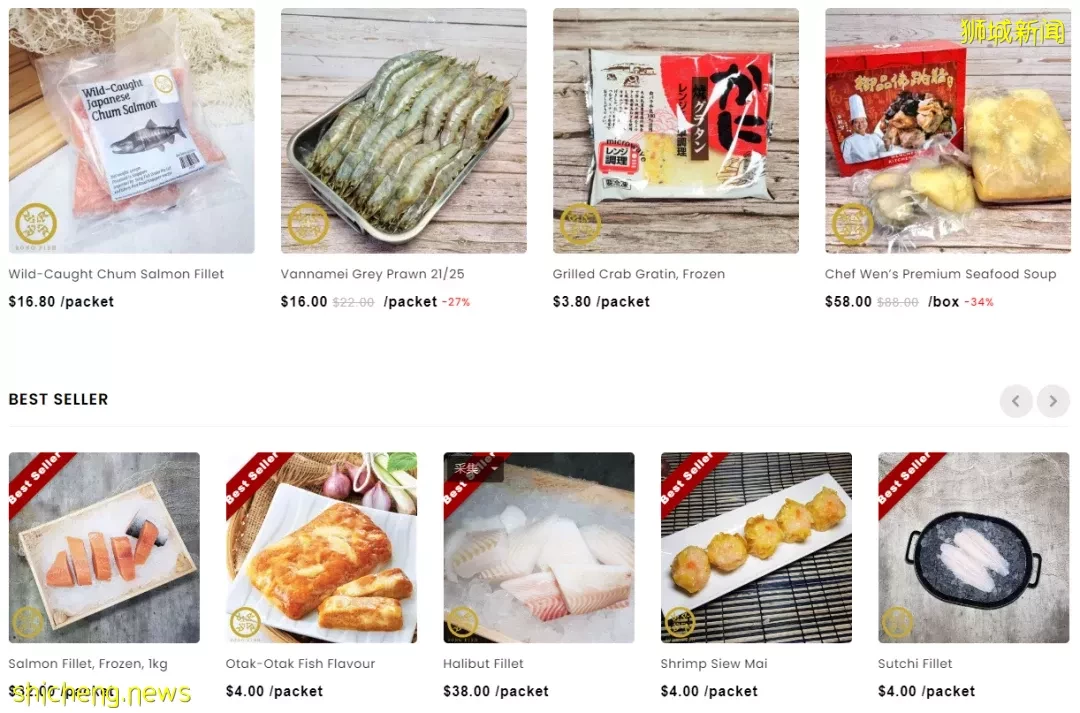Viewport: 1080px width, 713px height.
Task: Click Chef Wen's Premium Seafood Soup title
Action: (940, 274)
